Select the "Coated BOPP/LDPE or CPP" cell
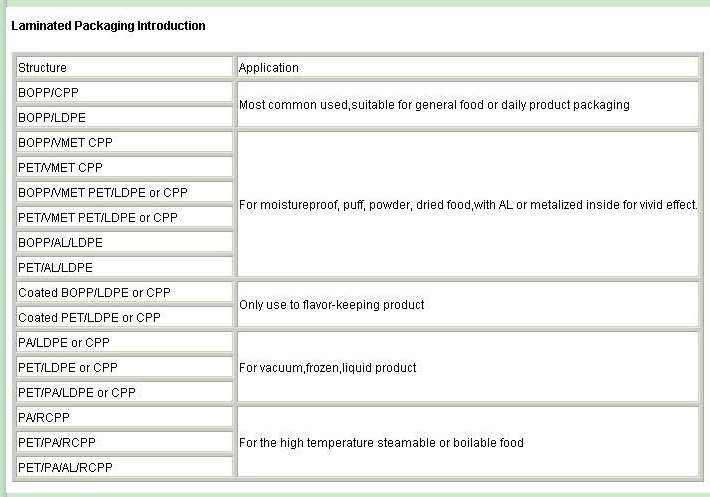 (124, 293)
